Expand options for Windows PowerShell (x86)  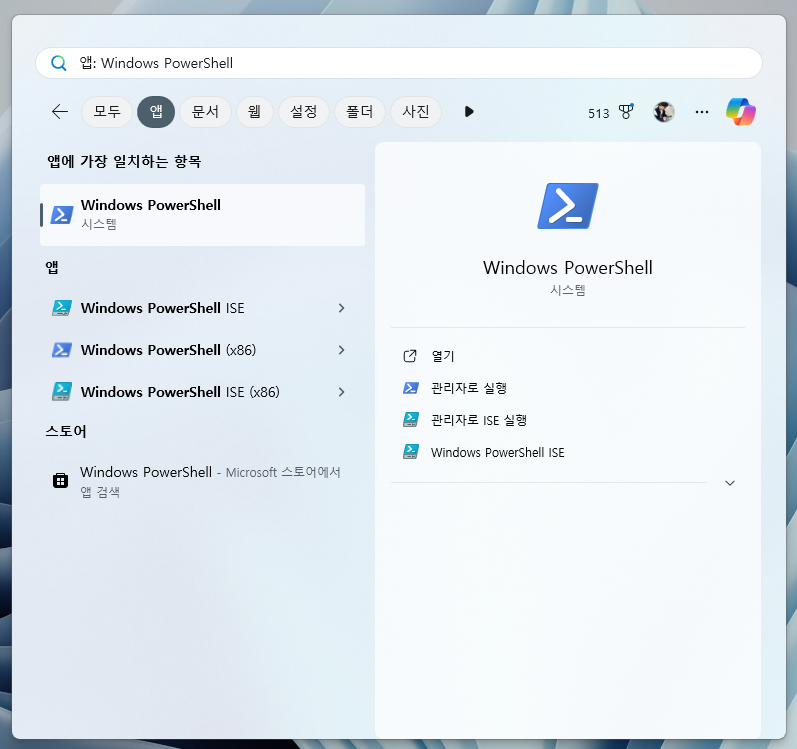342,350
